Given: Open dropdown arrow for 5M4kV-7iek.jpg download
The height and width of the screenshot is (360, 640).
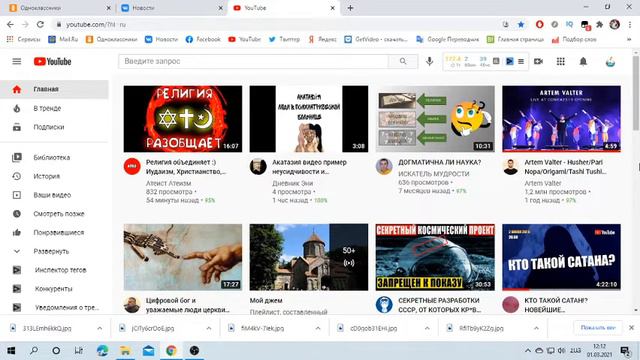Looking at the screenshot, I should 318,328.
